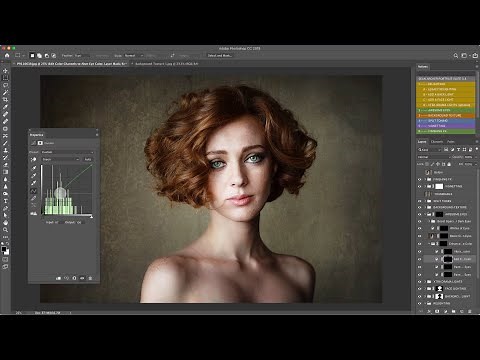Open the Search icon at top right

point(456,56)
